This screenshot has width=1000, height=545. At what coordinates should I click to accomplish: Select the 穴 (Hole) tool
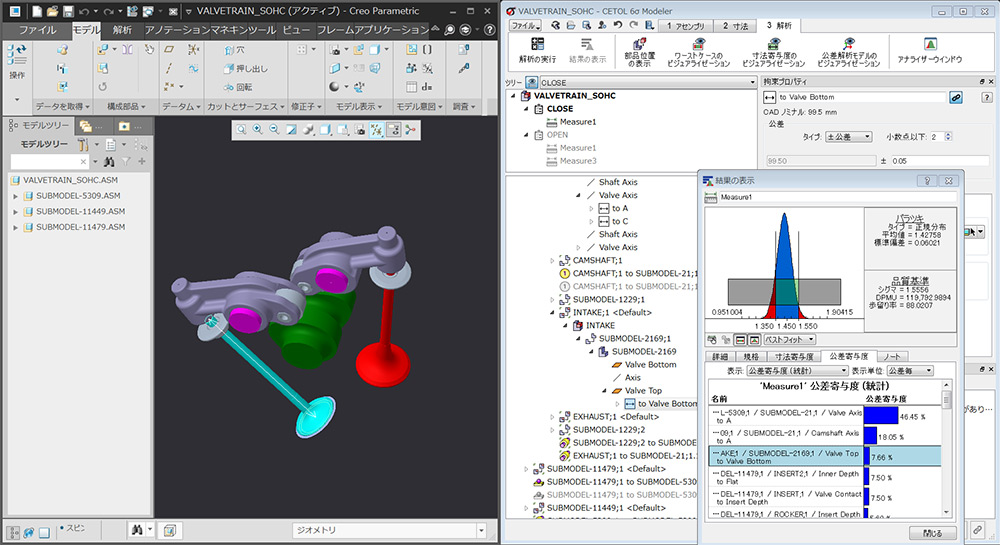click(x=235, y=50)
